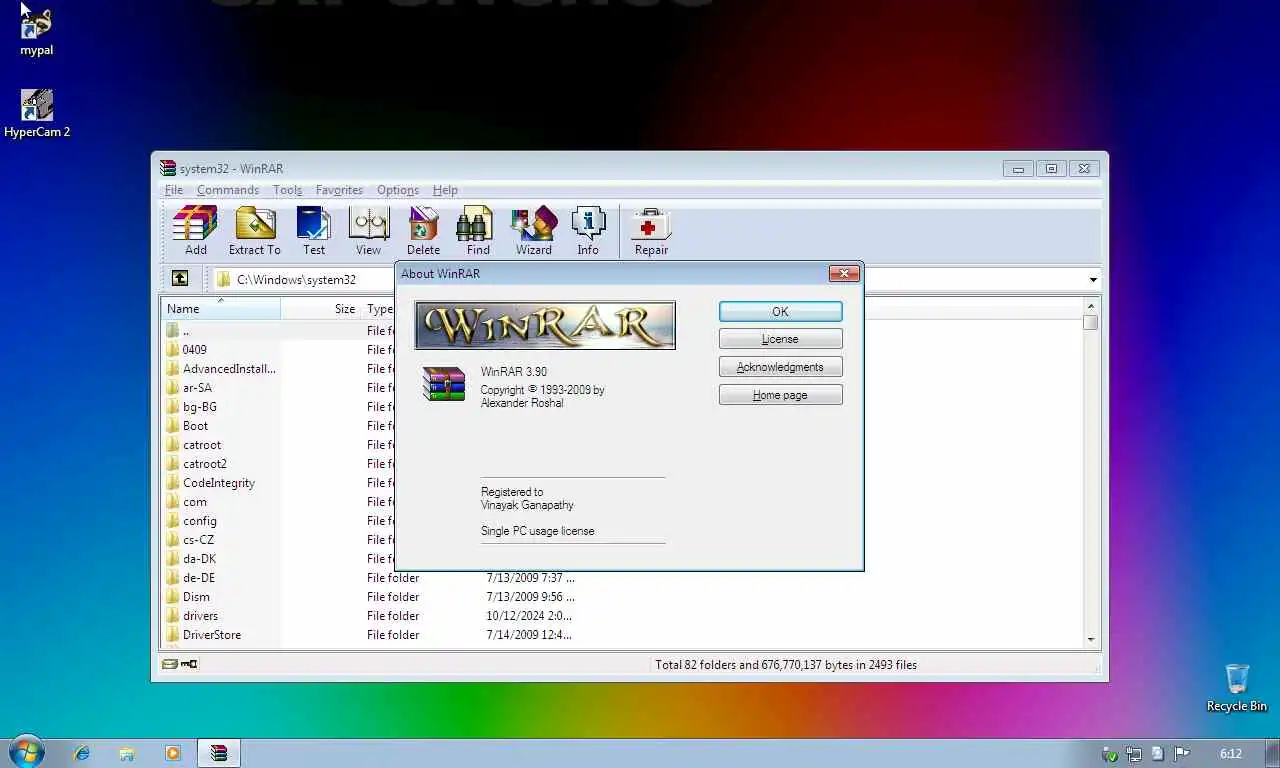The width and height of the screenshot is (1280, 768).
Task: Click the file list scroll up arrow
Action: tap(1090, 306)
